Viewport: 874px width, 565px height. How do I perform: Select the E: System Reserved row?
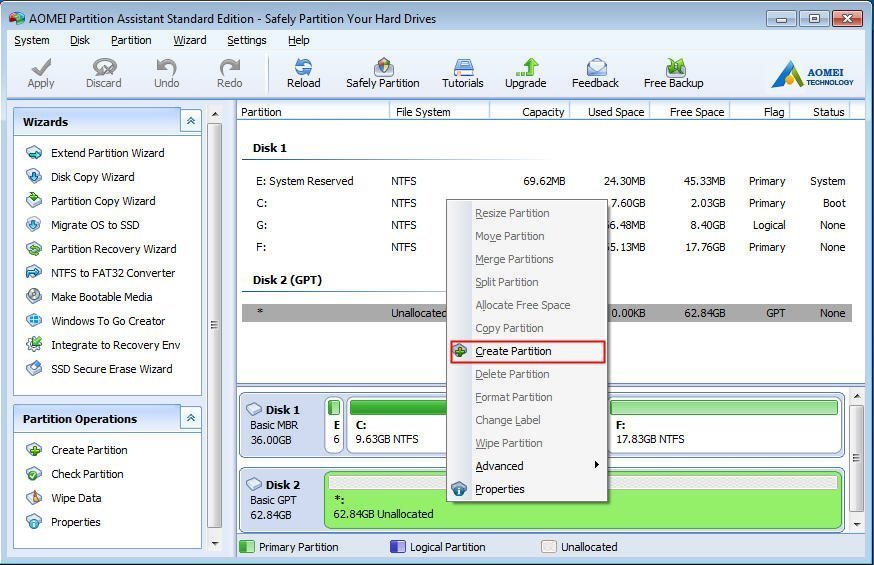(x=547, y=181)
